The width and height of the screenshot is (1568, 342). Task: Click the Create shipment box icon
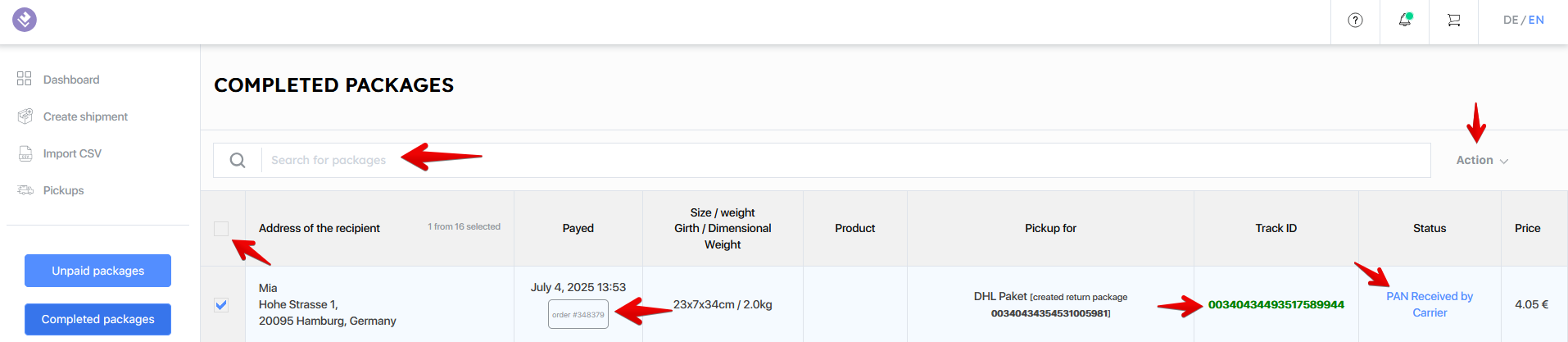(25, 116)
